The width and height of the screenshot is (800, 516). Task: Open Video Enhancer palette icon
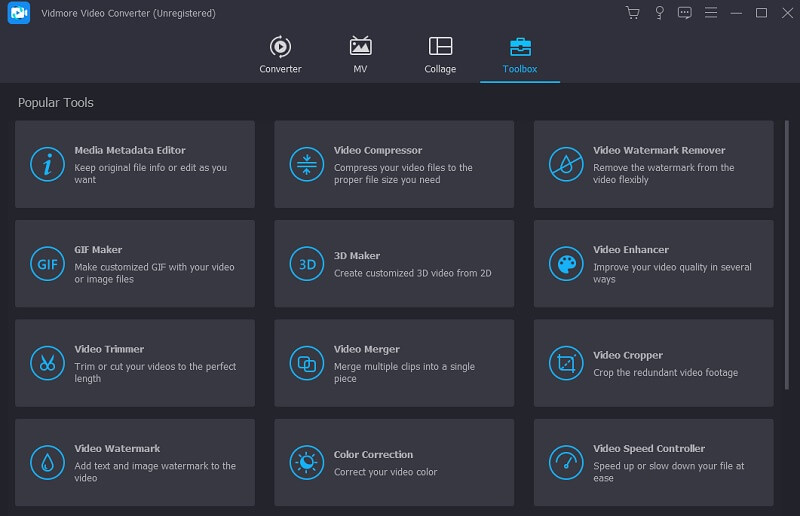coord(566,264)
